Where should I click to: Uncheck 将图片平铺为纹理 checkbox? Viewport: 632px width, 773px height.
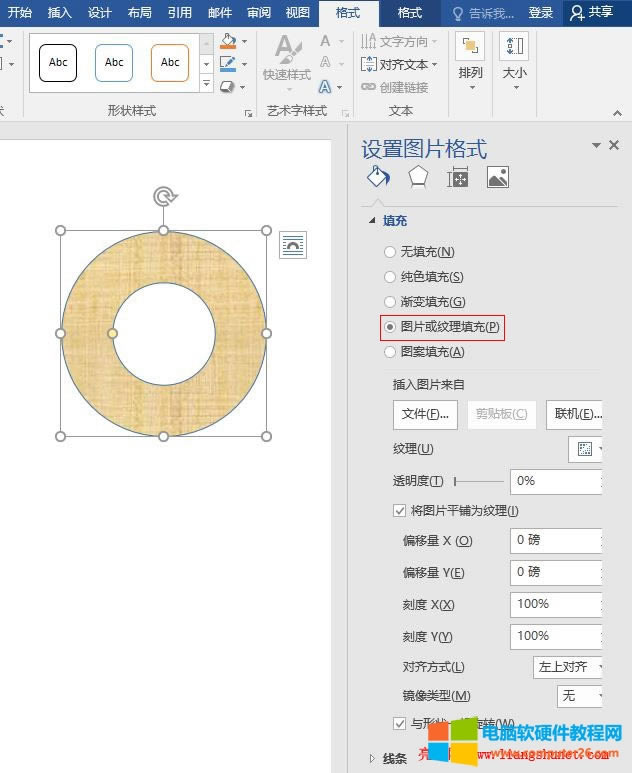(x=400, y=511)
